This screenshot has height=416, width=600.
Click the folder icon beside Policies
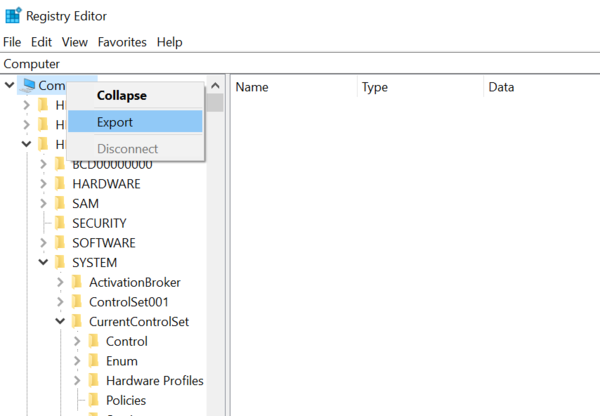pyautogui.click(x=94, y=400)
